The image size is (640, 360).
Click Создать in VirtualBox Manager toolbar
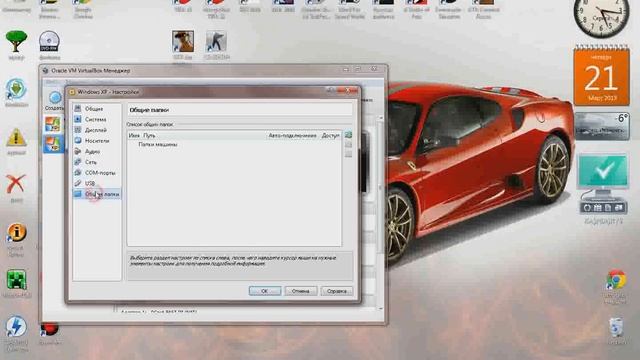55,100
